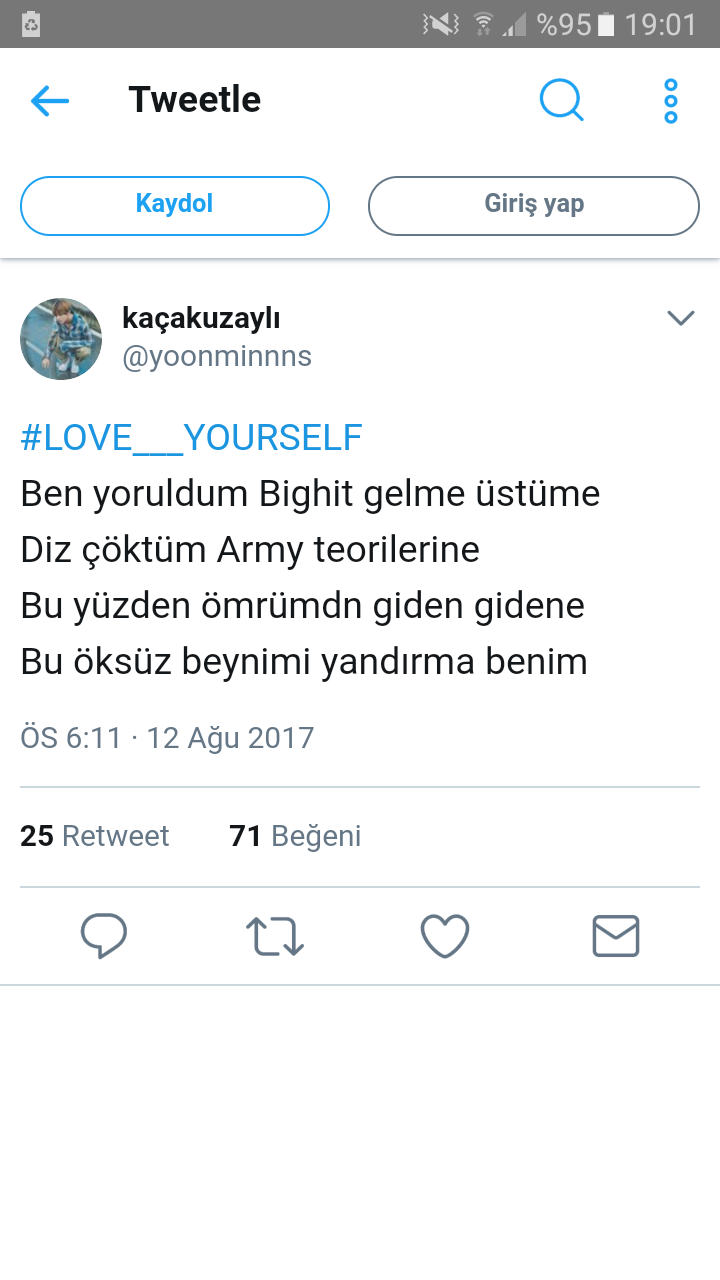Tap the reply speech bubble icon

[104, 936]
